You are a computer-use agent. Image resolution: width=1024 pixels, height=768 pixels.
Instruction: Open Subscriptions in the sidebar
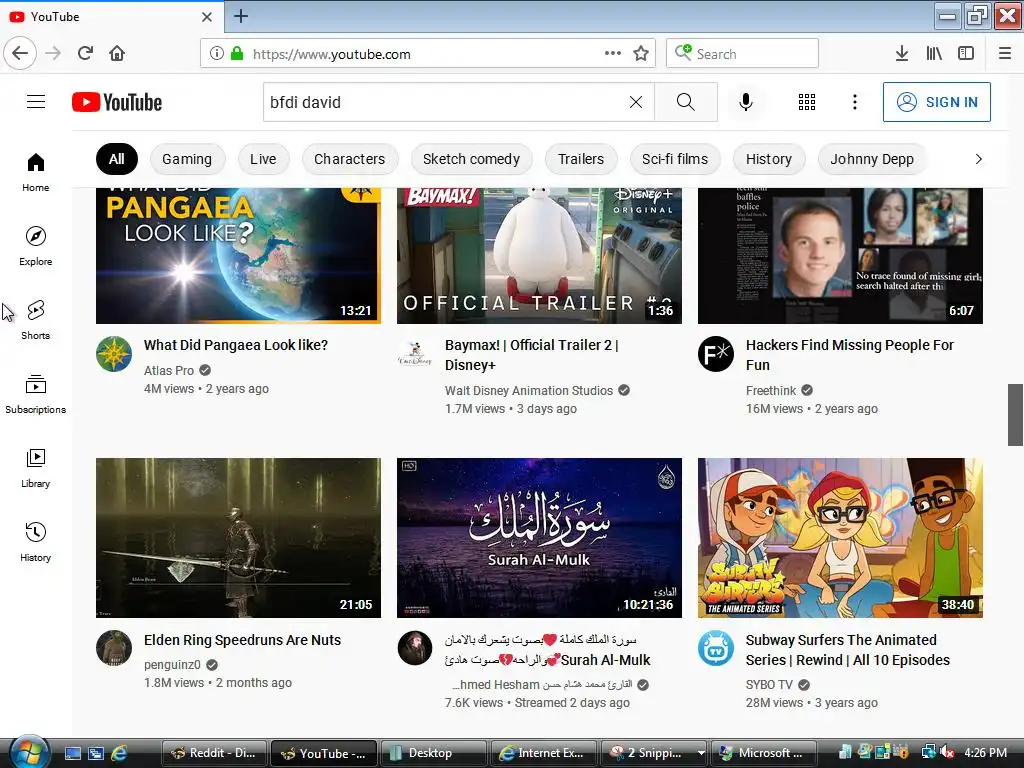pyautogui.click(x=36, y=394)
